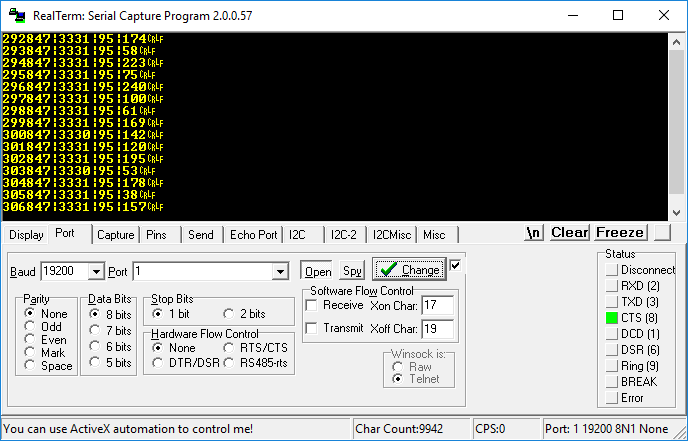Switch to the Display tab

click(x=26, y=235)
